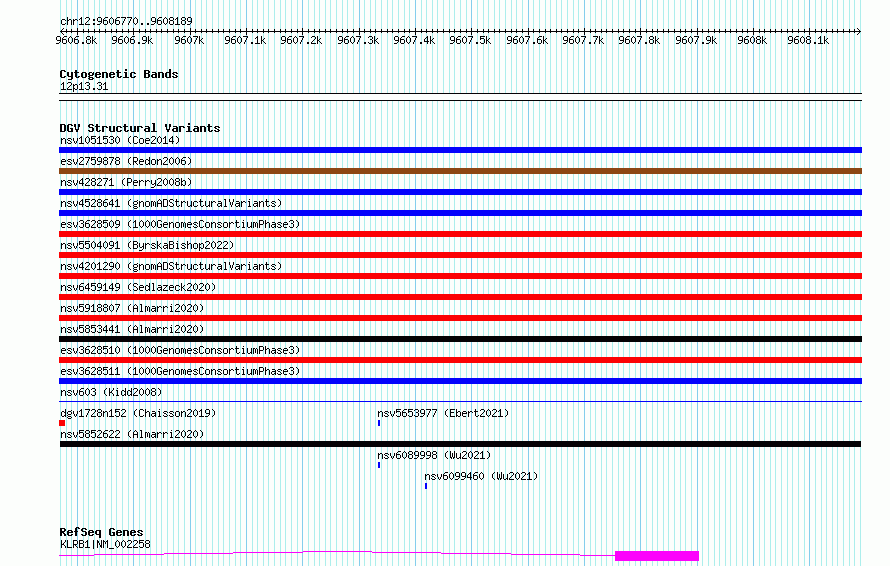This screenshot has height=566, width=890.
Task: Click the chr12:9606770..9608189 coordinate label
Action: coord(126,22)
